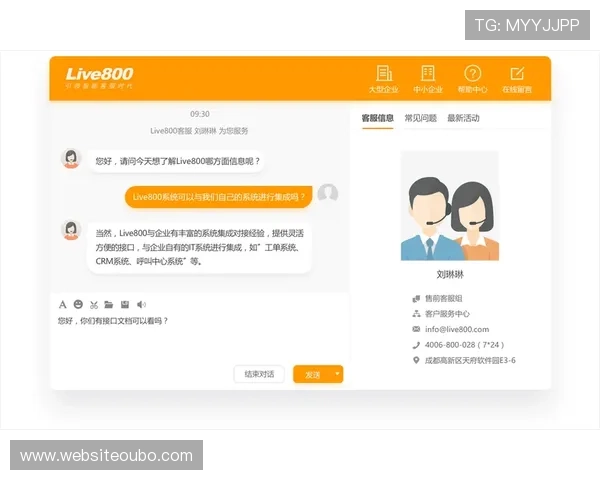Click the 客户服务中心 org chart icon
The width and height of the screenshot is (600, 480).
[416, 314]
